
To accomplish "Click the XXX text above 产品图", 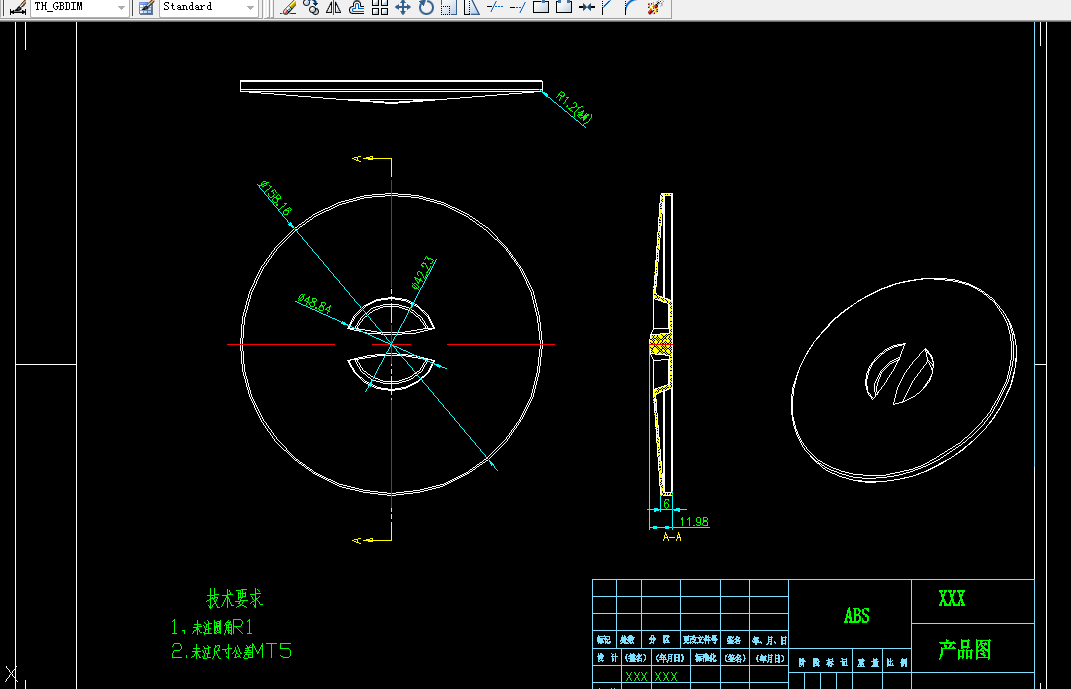I will click(951, 599).
